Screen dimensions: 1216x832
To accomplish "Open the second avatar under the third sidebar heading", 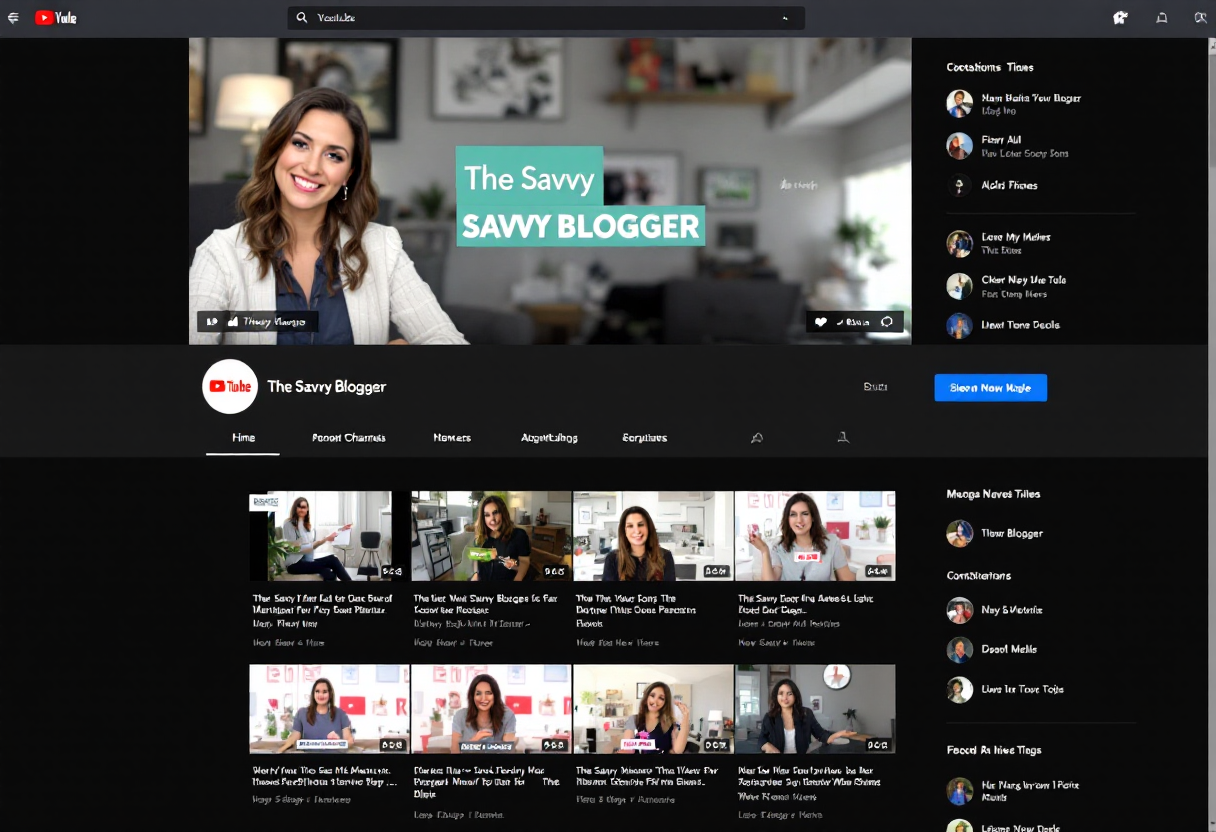I will point(960,650).
